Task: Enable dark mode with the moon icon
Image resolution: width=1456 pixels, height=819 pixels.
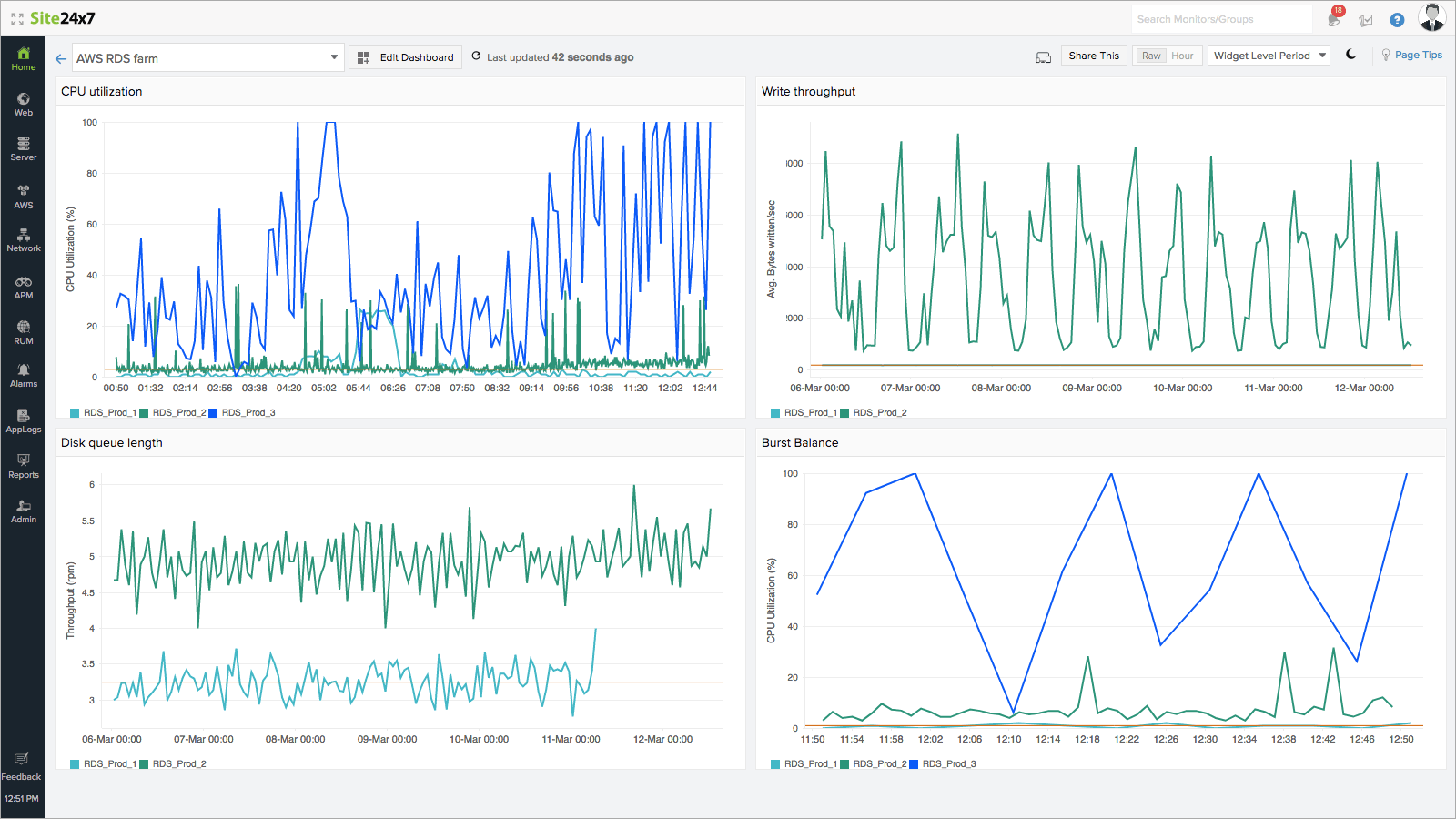Action: click(1350, 55)
